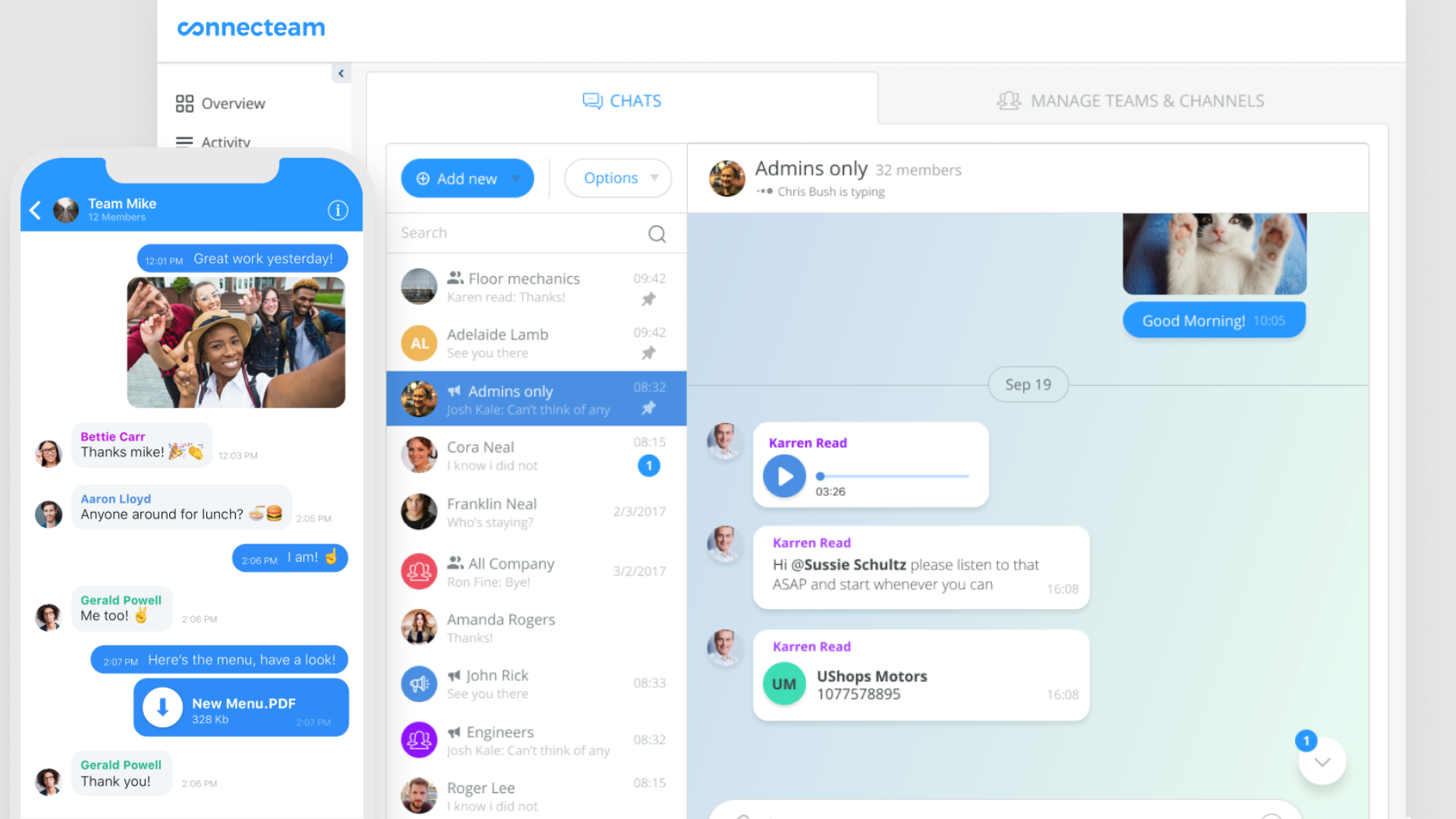Viewport: 1456px width, 819px height.
Task: Collapse the left sidebar with the chevron
Action: click(x=341, y=73)
